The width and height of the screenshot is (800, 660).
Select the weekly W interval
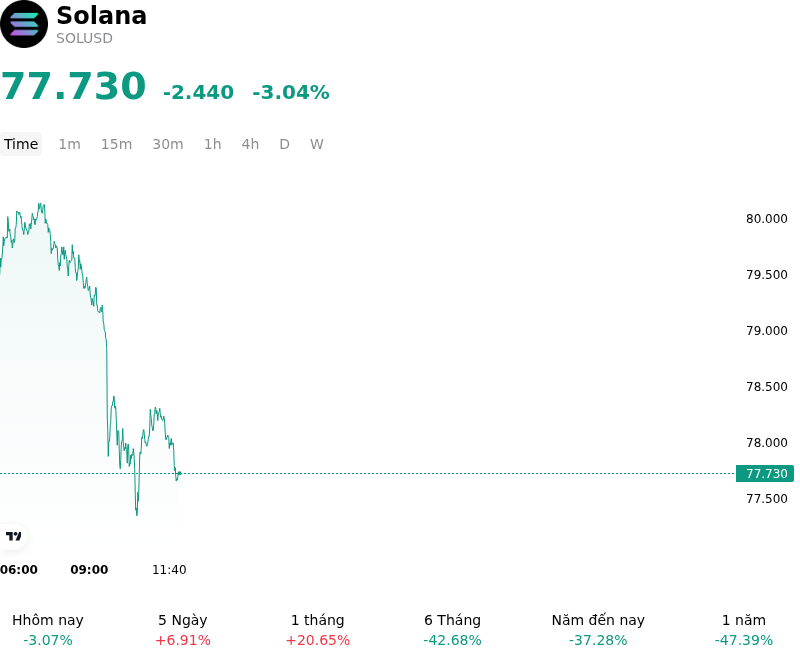[317, 144]
